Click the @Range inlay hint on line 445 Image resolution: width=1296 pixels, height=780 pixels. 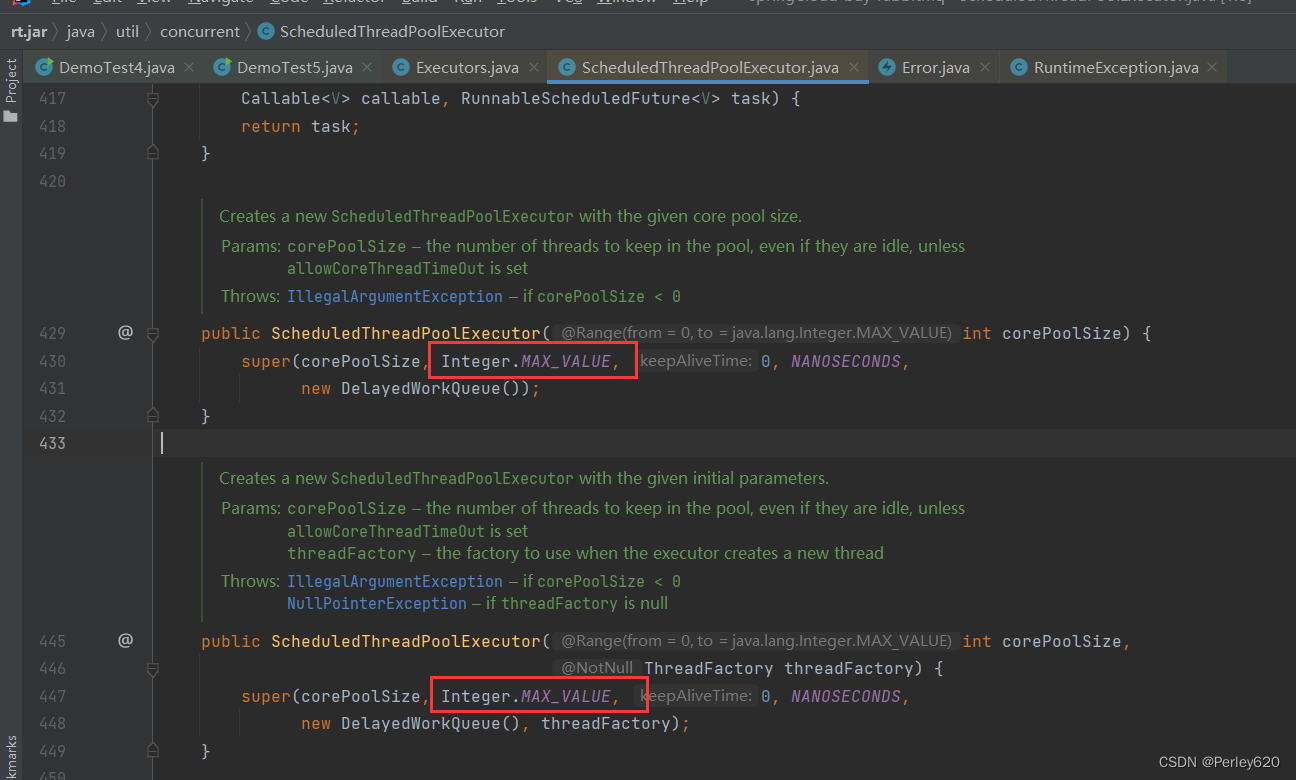click(755, 641)
